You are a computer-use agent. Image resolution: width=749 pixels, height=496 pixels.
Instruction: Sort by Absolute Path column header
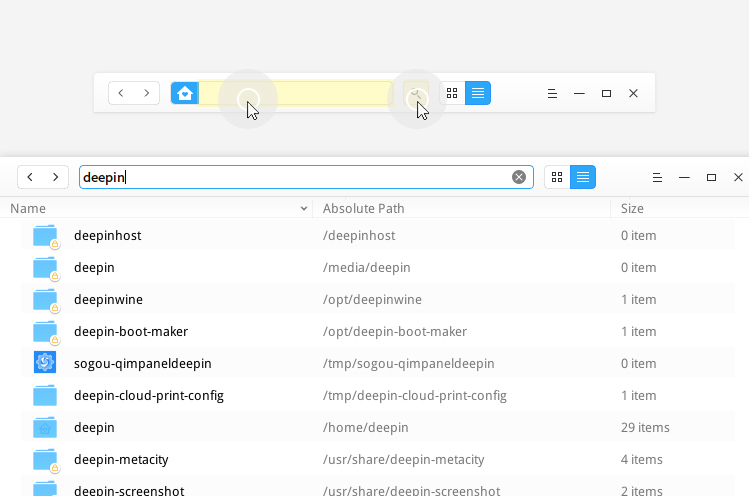pos(364,209)
